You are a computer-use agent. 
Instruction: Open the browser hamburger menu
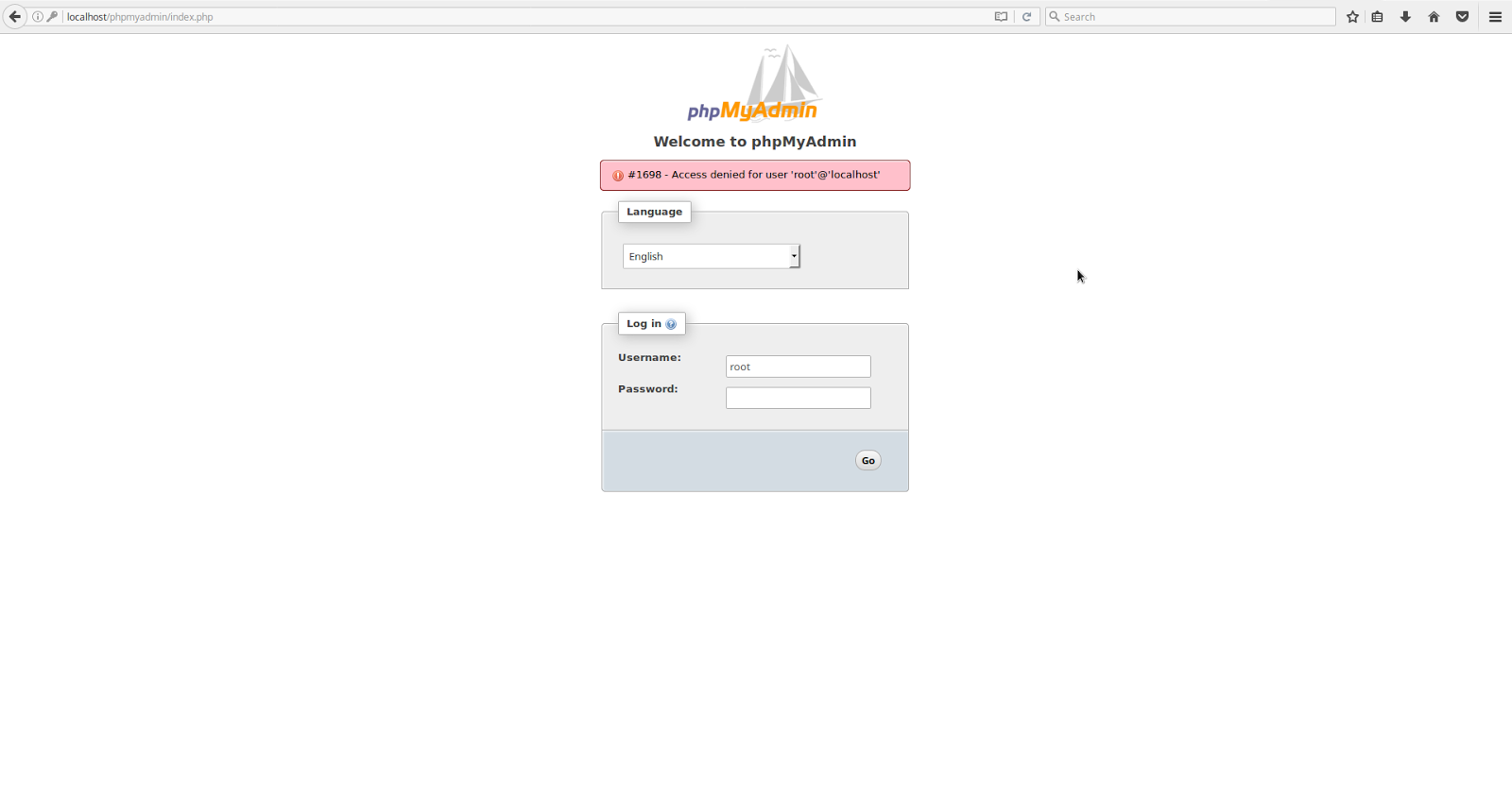[x=1495, y=17]
